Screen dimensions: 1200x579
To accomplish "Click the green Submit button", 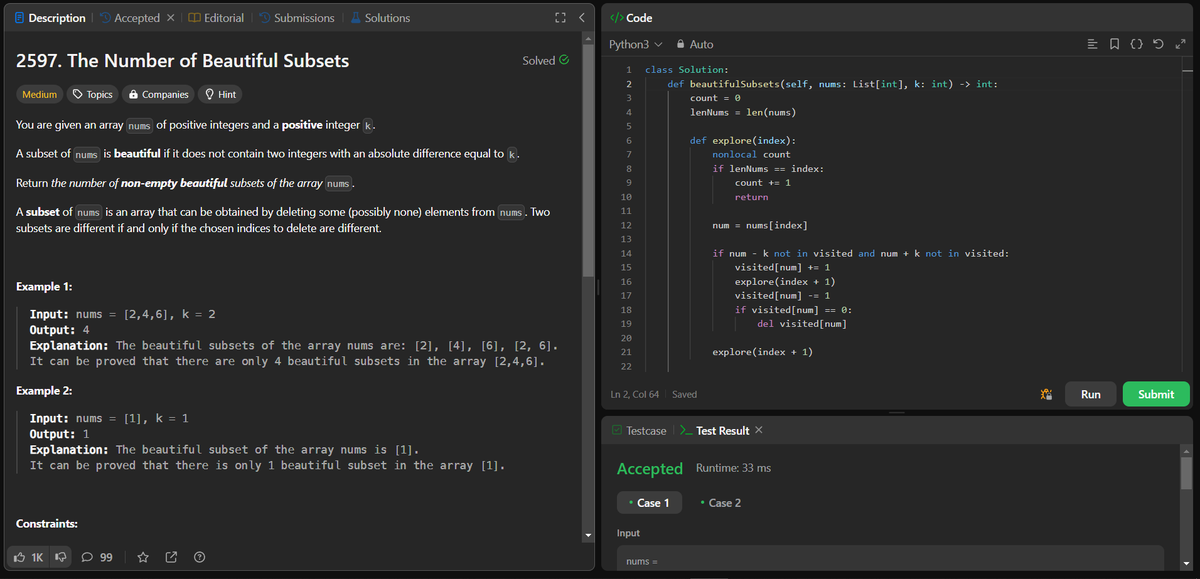I will tap(1156, 394).
